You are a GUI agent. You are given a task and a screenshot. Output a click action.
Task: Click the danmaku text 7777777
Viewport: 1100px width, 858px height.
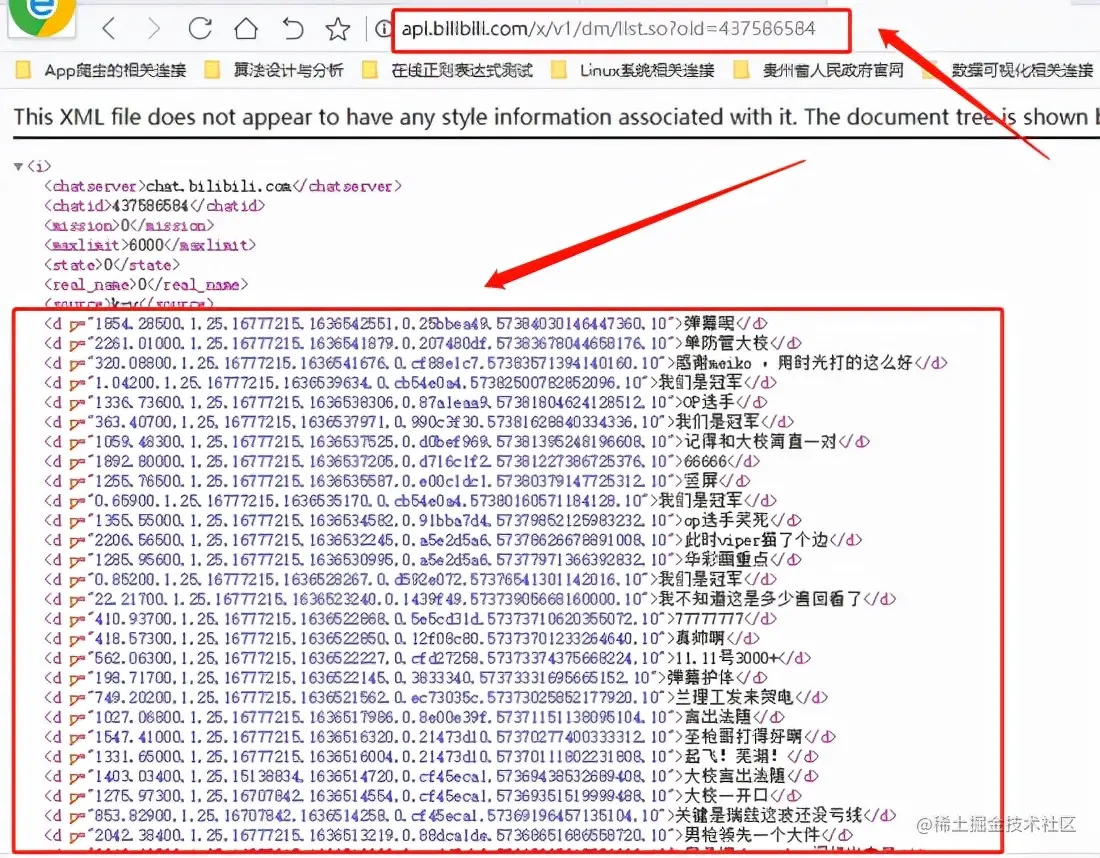pos(709,618)
